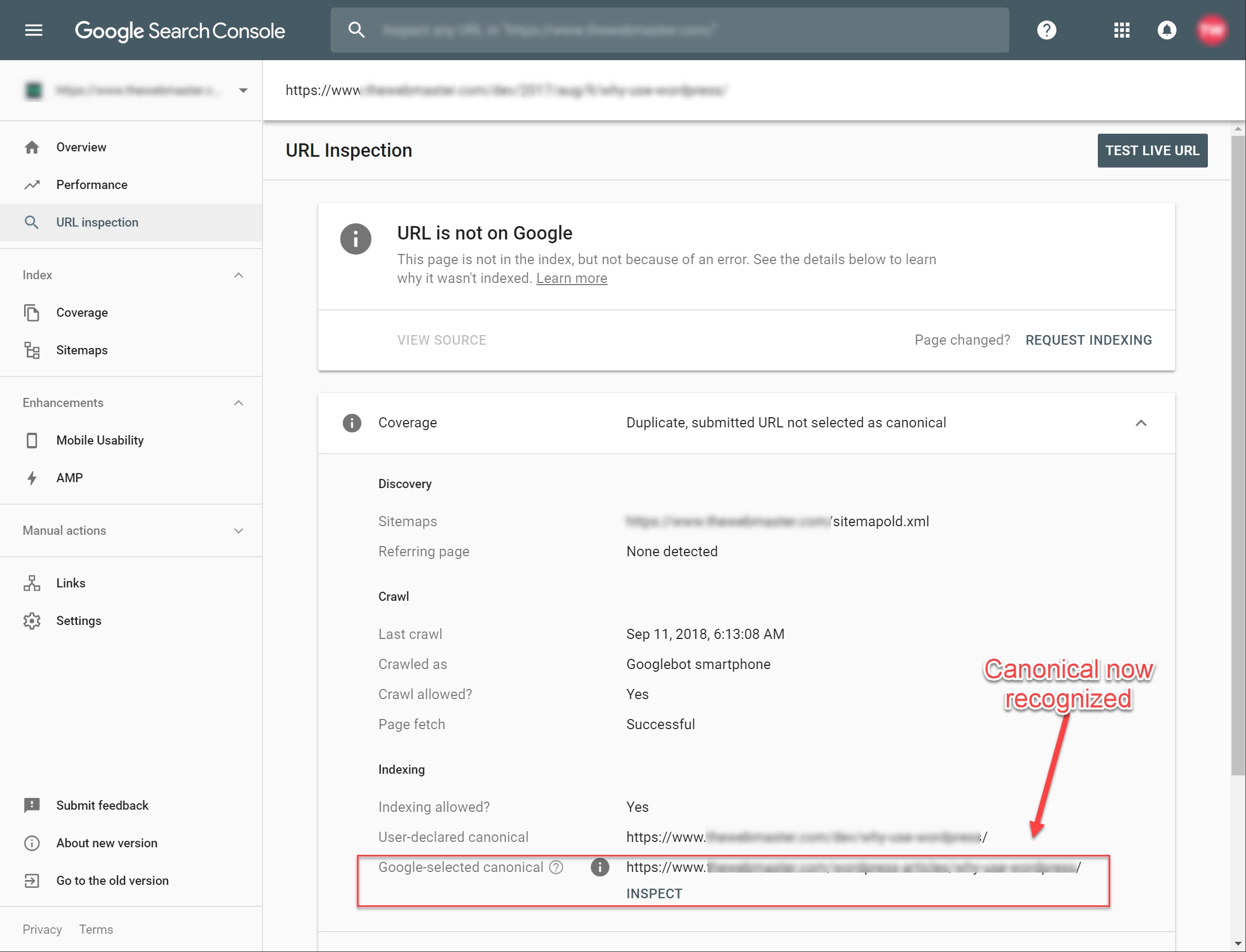
Task: Click the Performance trend icon
Action: [x=32, y=185]
